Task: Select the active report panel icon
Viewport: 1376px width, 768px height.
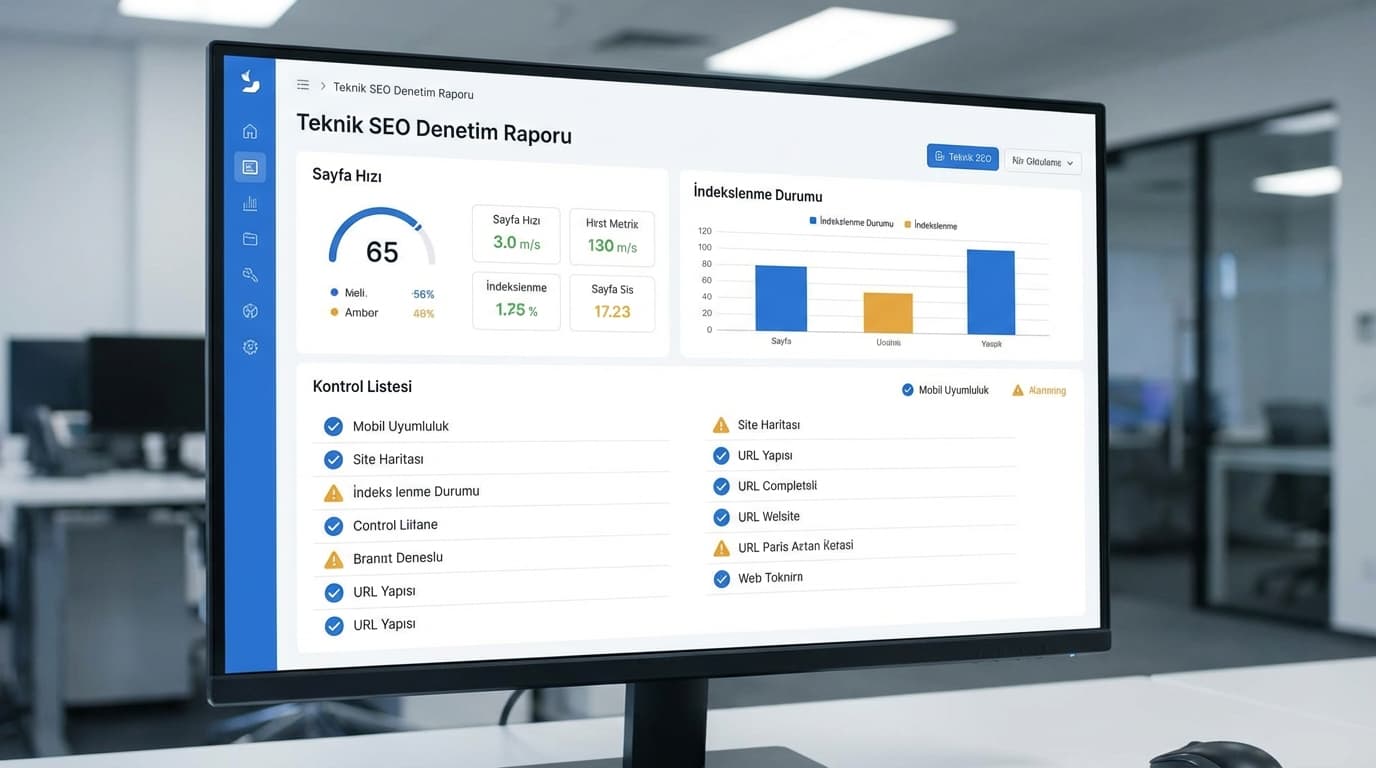Action: point(249,166)
